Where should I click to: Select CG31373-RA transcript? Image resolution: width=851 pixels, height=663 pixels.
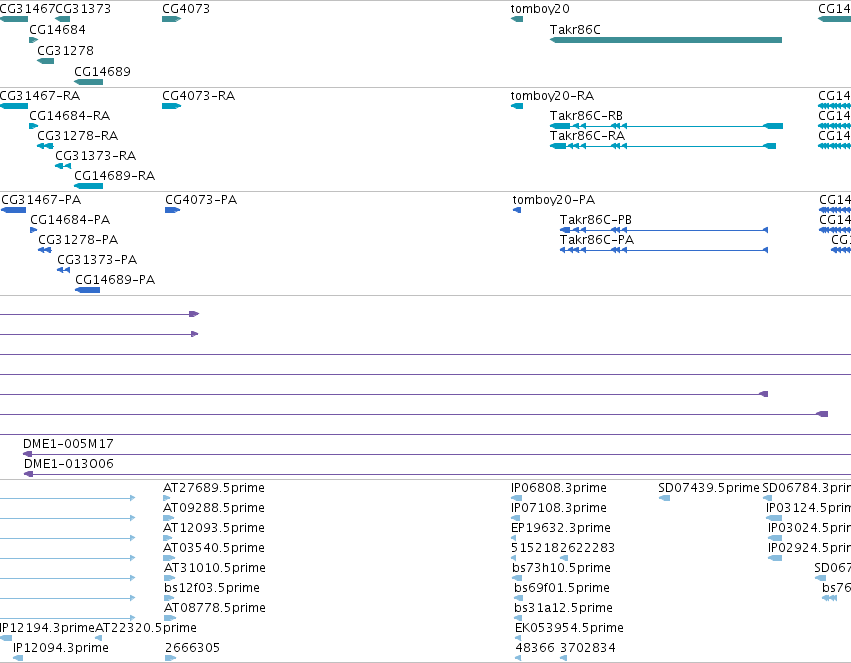(x=63, y=166)
